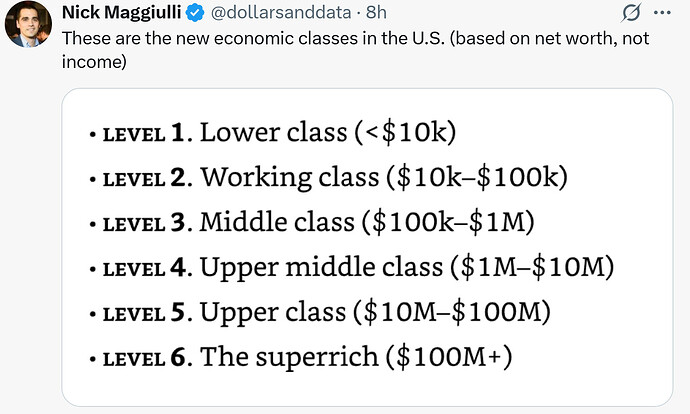The height and width of the screenshot is (414, 690).
Task: Click the Nick Maggiulli display name
Action: click(x=121, y=12)
